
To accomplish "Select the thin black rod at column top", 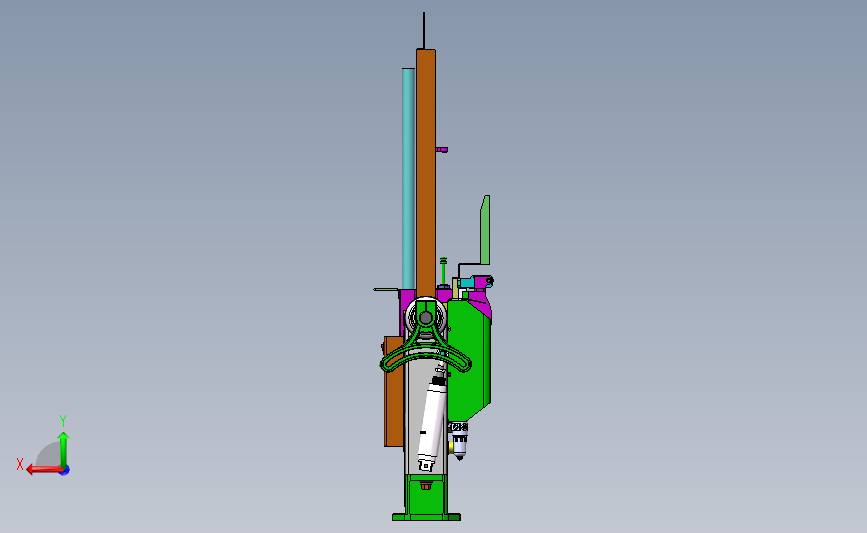I will pos(424,30).
